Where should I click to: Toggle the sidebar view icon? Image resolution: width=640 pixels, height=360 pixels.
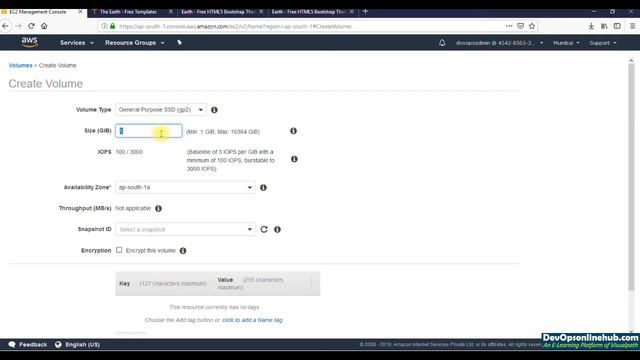coord(617,26)
